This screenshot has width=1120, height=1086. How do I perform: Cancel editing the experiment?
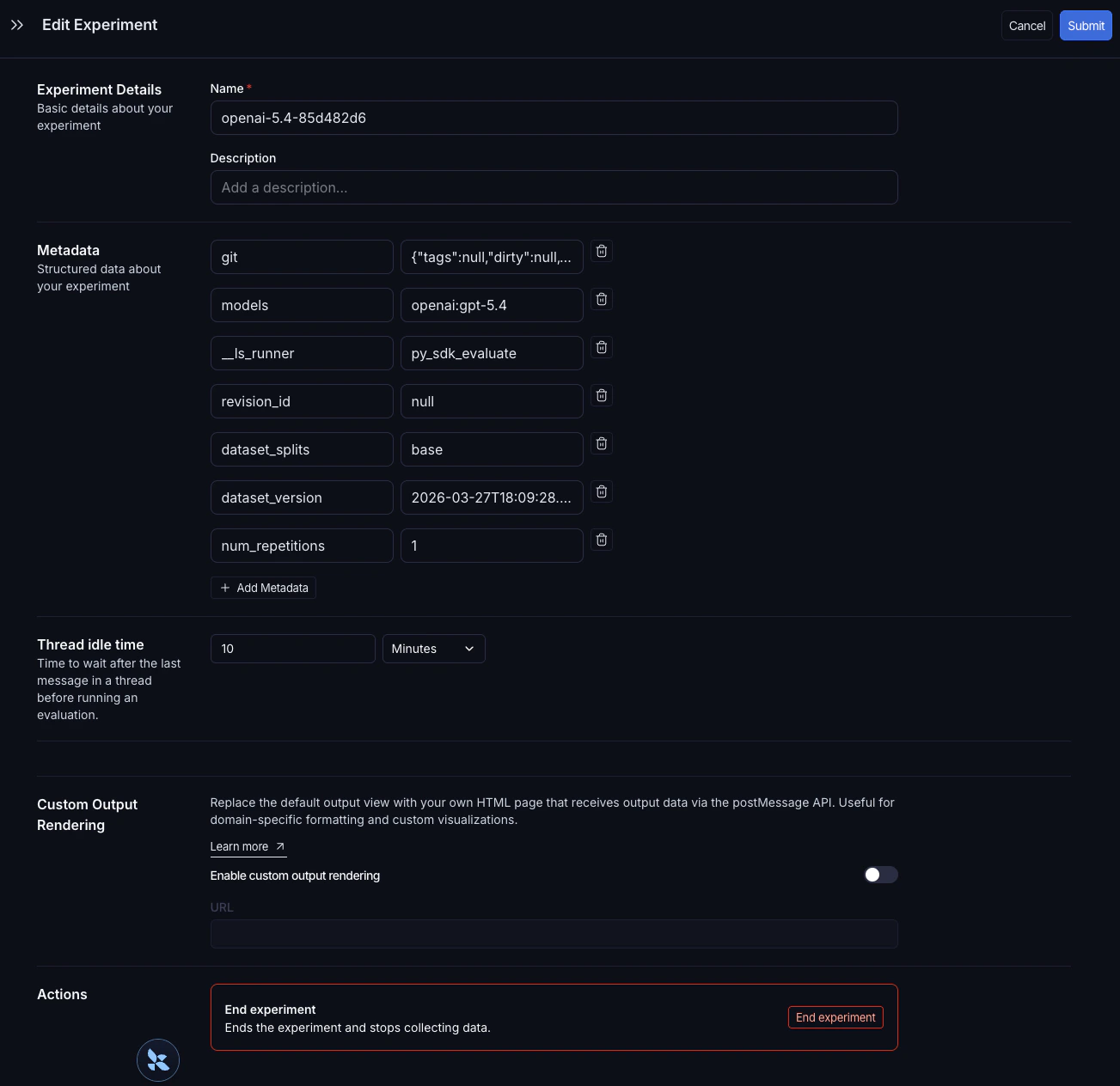click(x=1026, y=25)
